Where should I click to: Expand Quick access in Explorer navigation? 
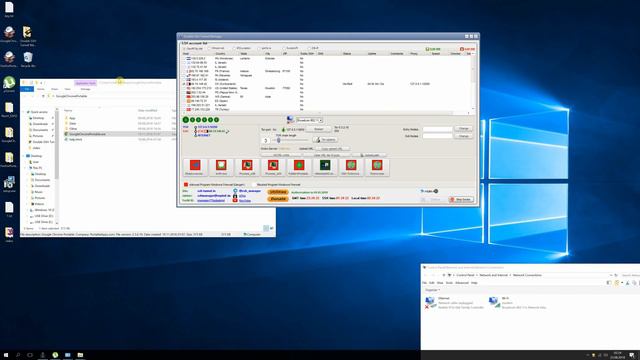click(x=24, y=112)
